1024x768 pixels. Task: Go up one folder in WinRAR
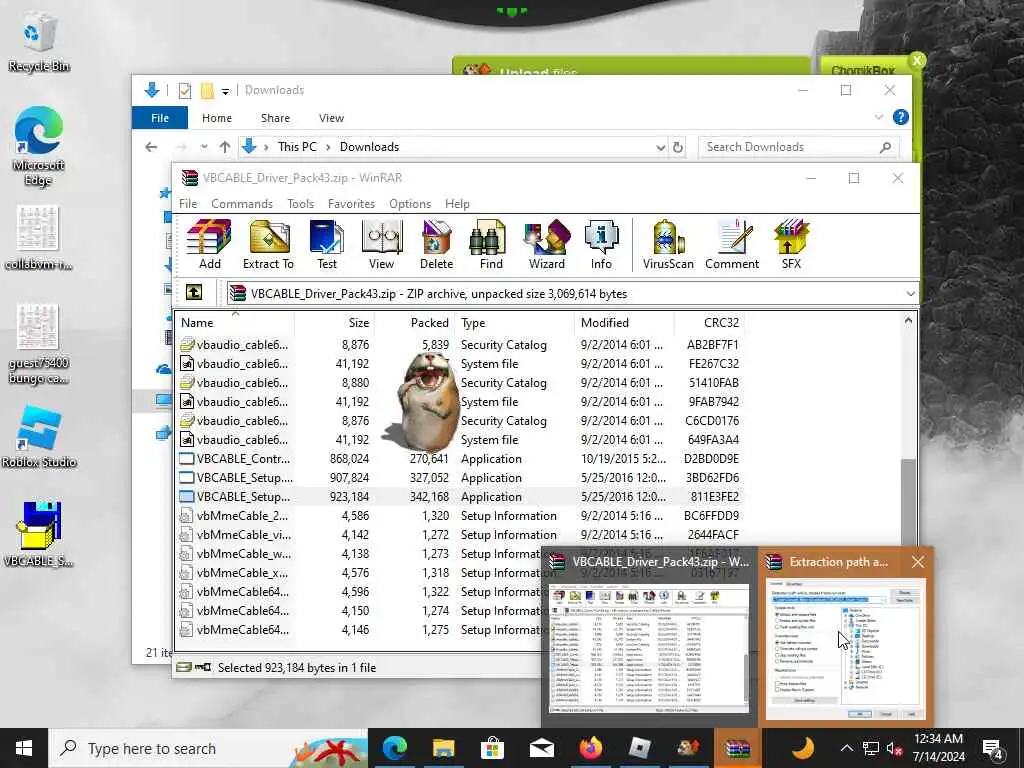point(194,293)
